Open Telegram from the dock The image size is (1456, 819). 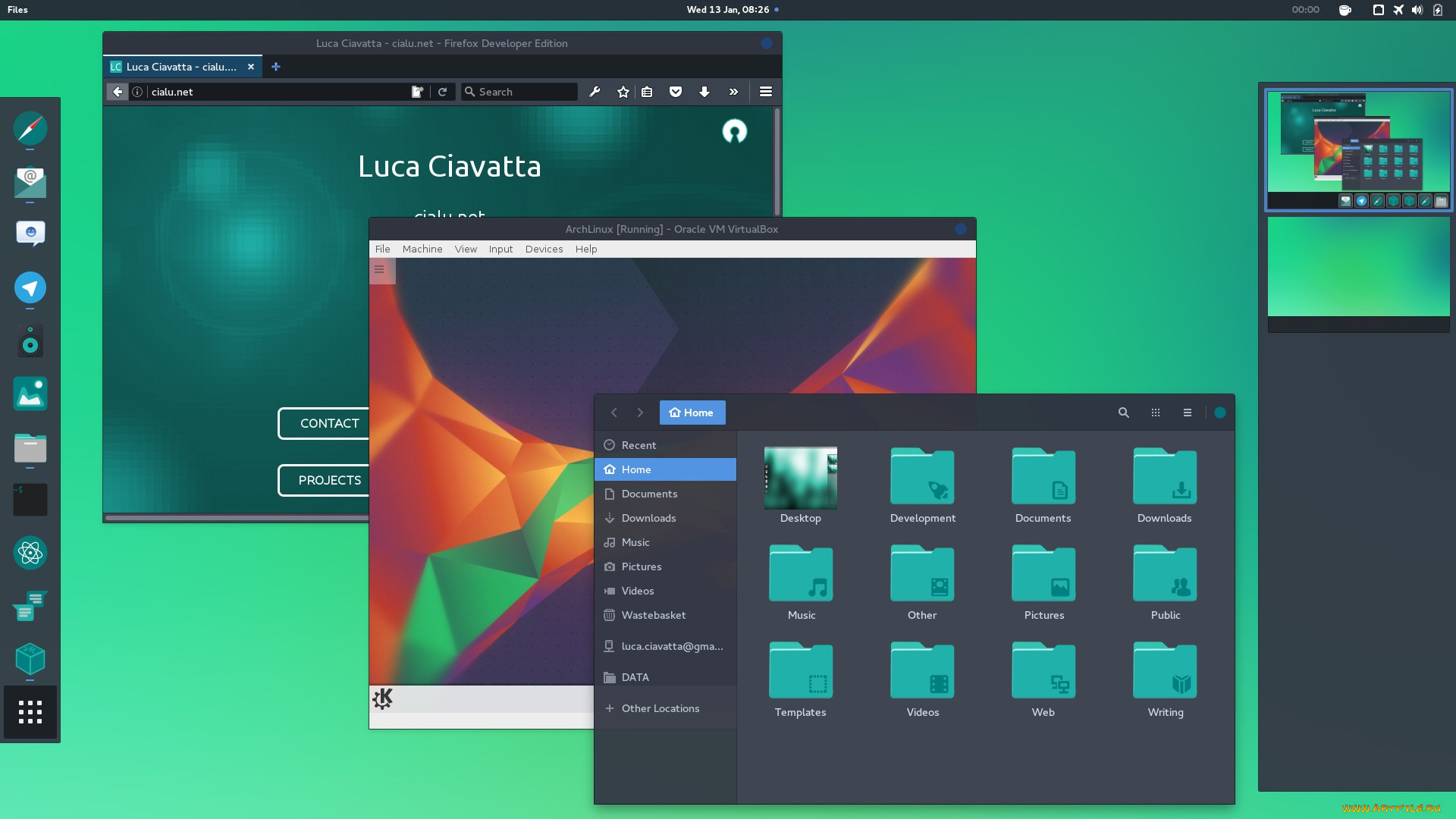(x=30, y=287)
